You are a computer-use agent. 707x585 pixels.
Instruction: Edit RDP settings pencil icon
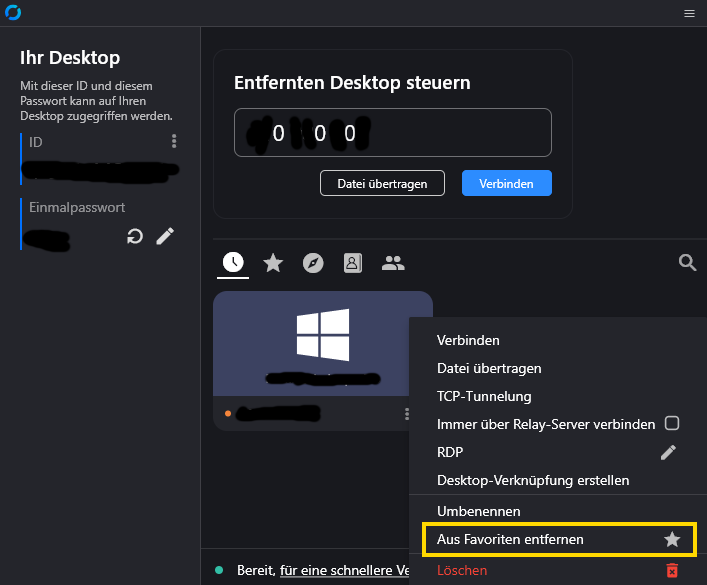click(668, 452)
